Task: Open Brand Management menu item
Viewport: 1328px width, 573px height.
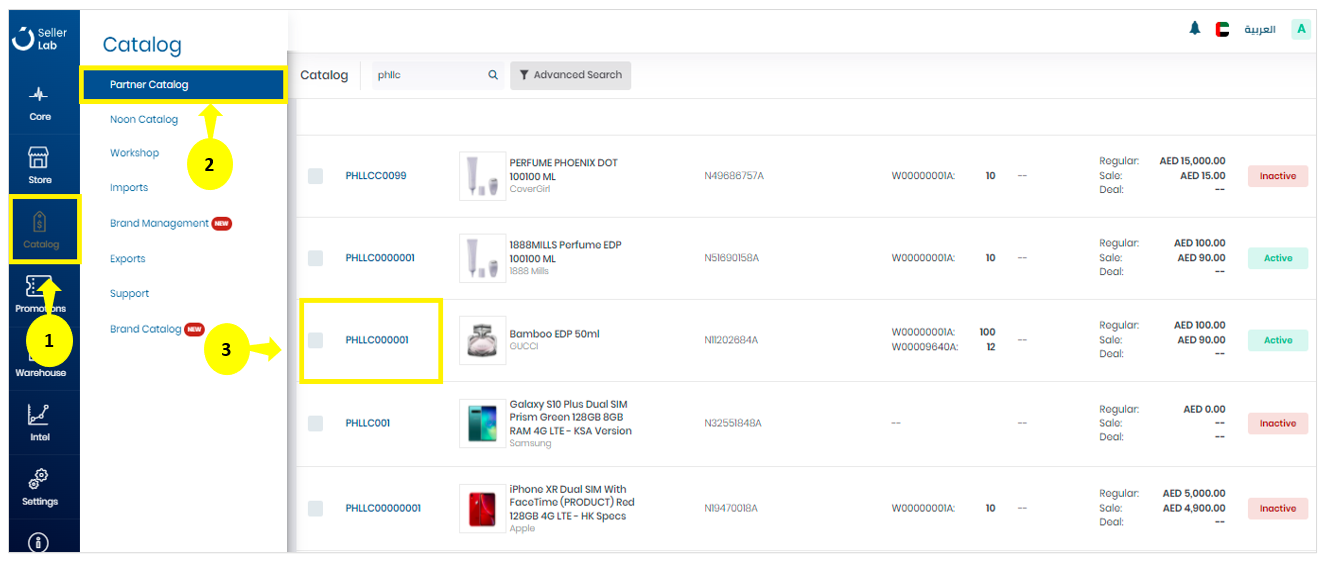Action: pos(160,223)
